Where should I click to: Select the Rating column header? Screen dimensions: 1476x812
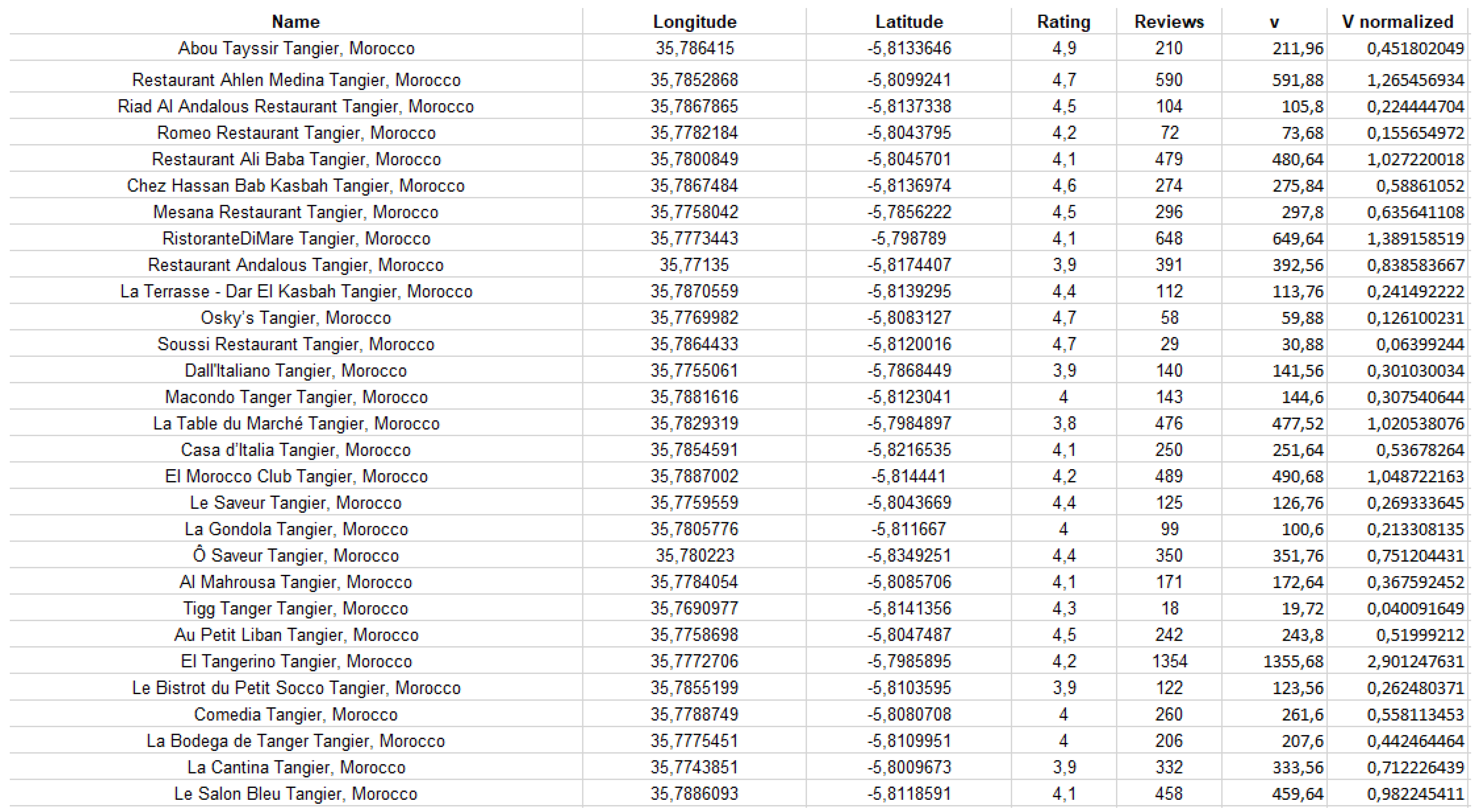click(x=1063, y=22)
